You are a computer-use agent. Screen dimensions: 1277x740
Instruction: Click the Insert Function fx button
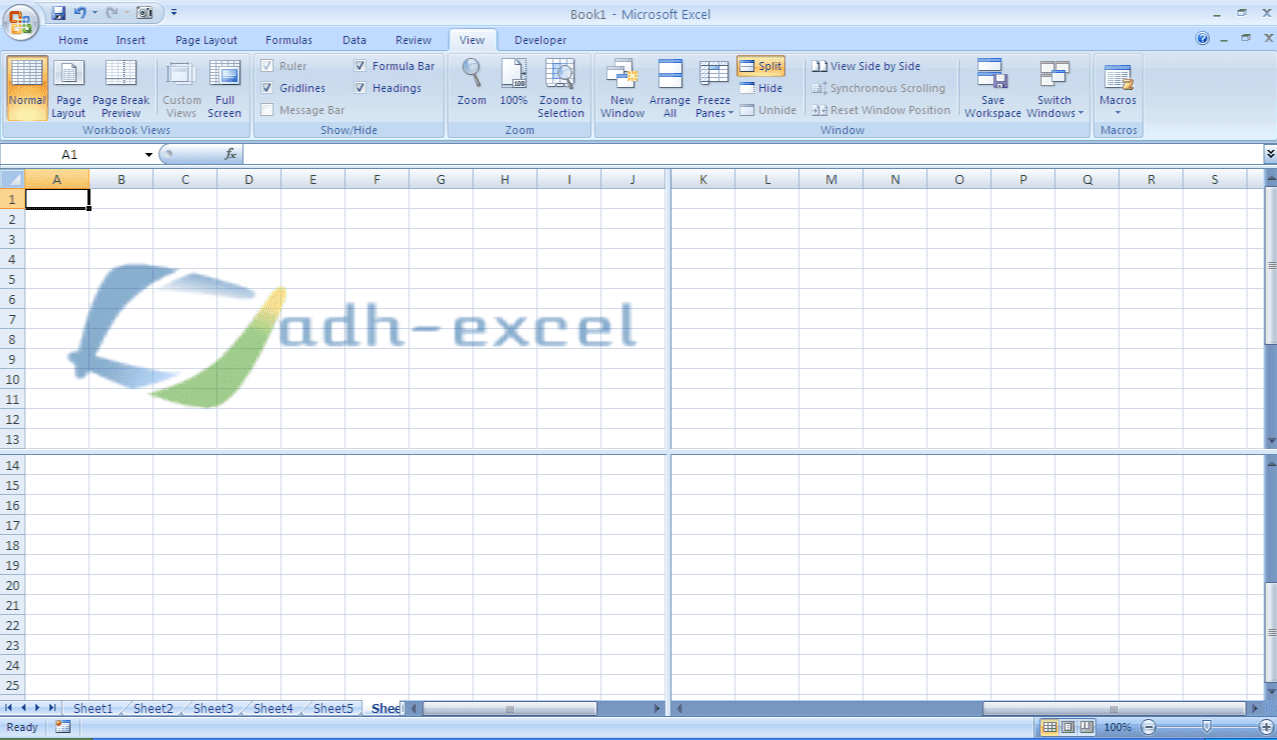click(230, 154)
